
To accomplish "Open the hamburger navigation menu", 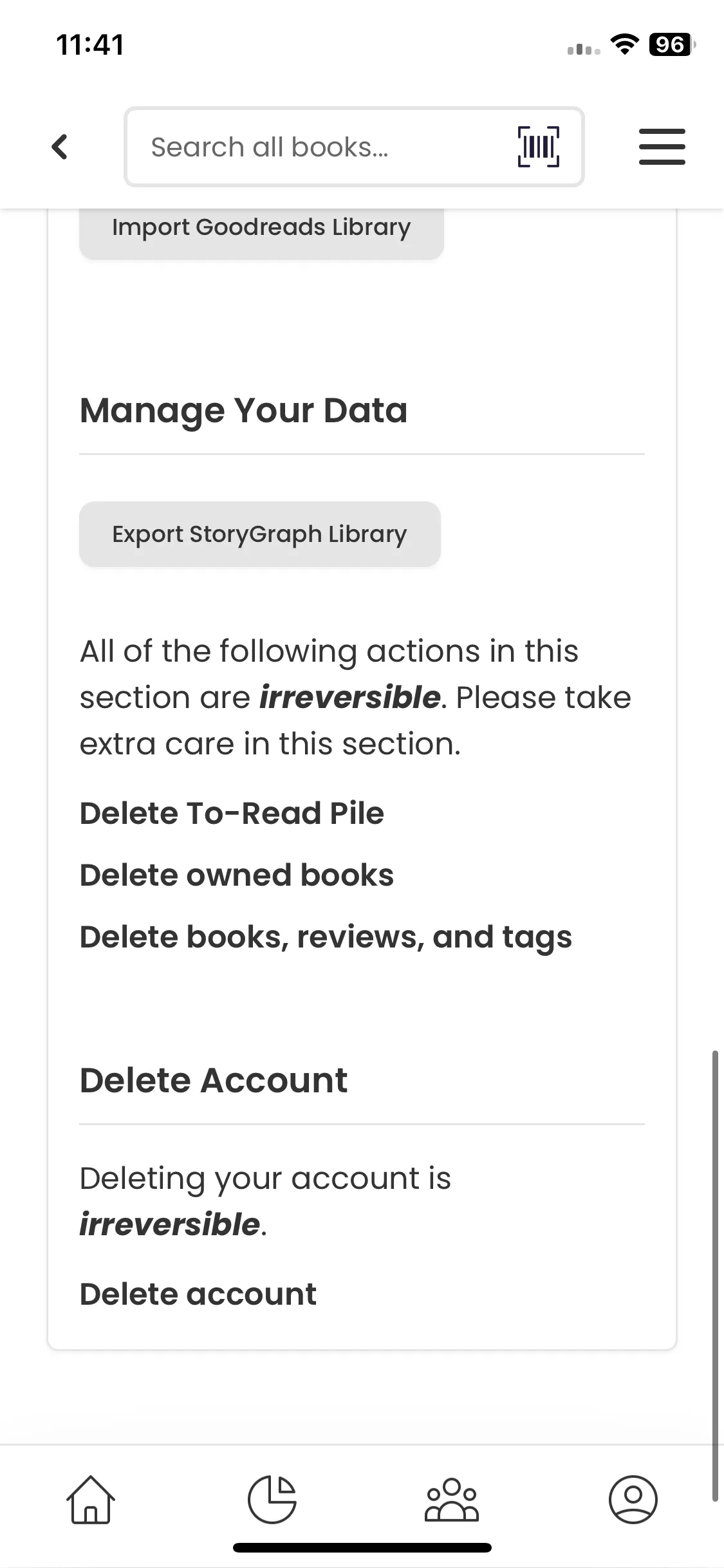I will pyautogui.click(x=662, y=147).
